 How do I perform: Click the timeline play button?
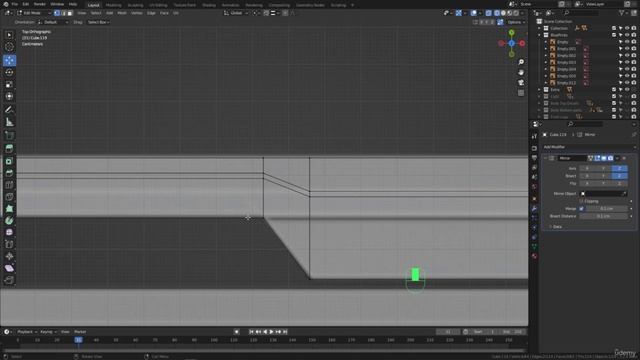point(271,332)
